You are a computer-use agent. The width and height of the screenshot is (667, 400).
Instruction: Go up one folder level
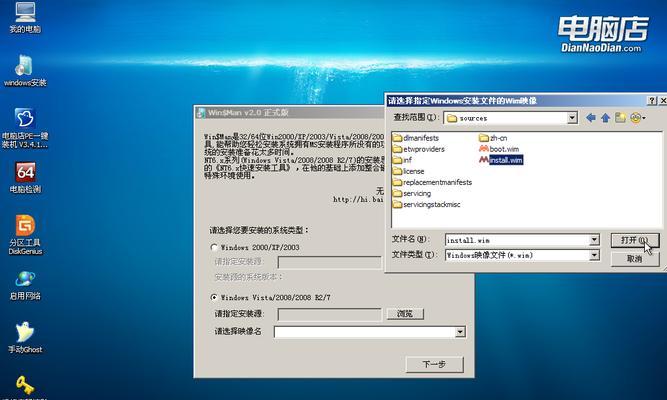coord(605,118)
